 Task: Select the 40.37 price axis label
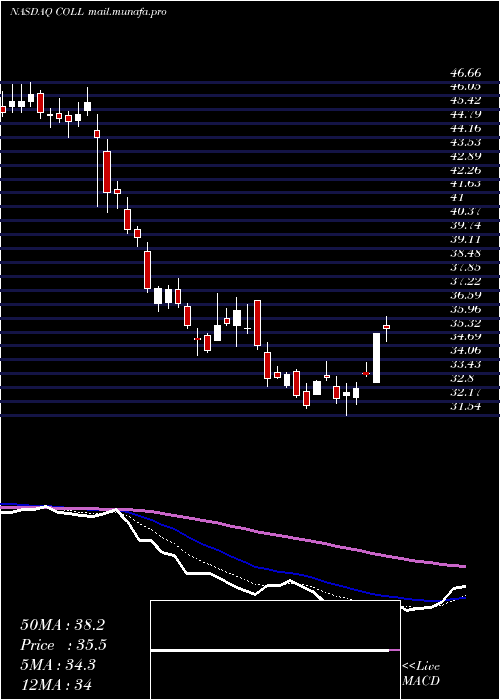tap(465, 212)
